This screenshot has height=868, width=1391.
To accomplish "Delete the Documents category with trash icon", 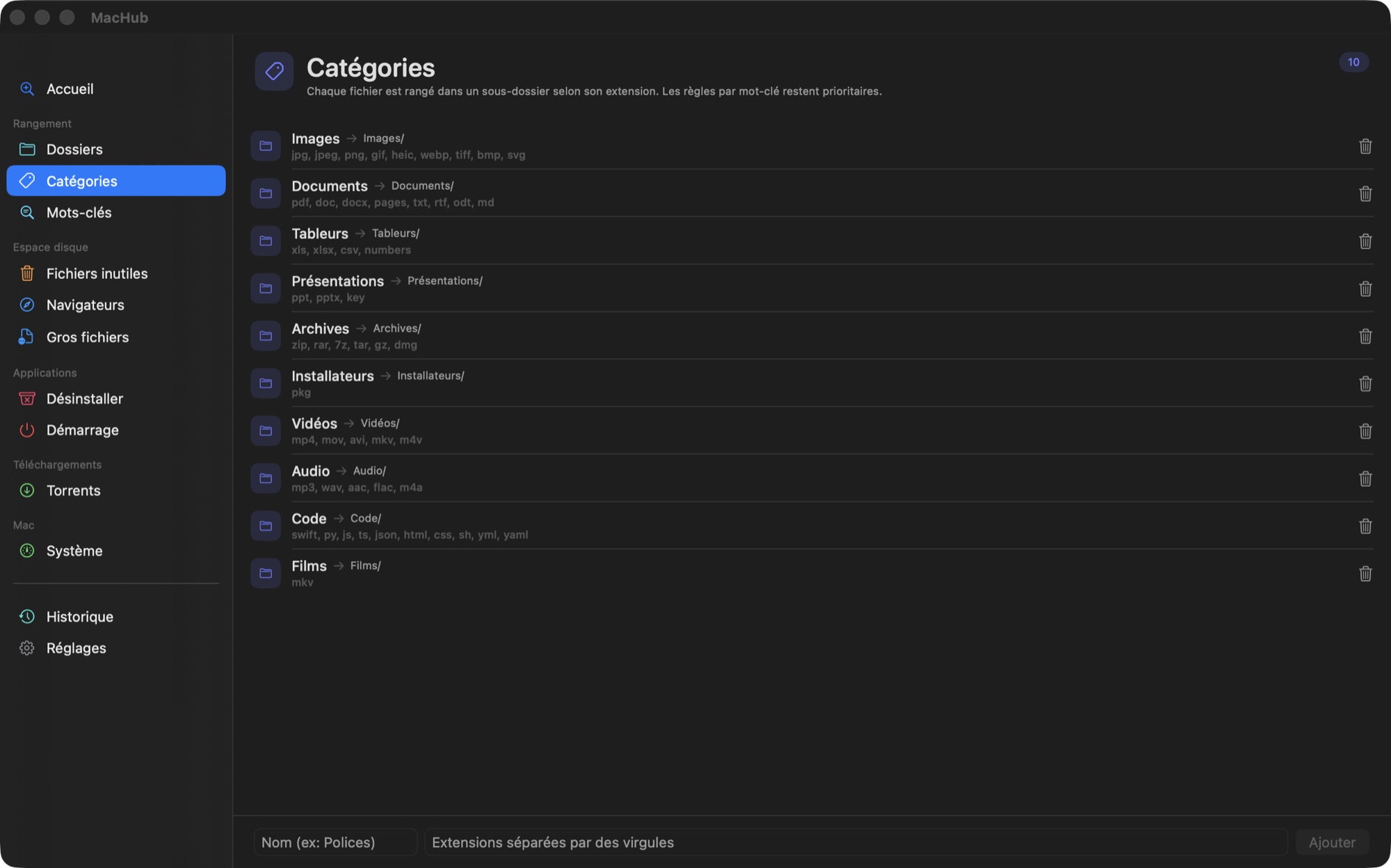I will 1365,193.
